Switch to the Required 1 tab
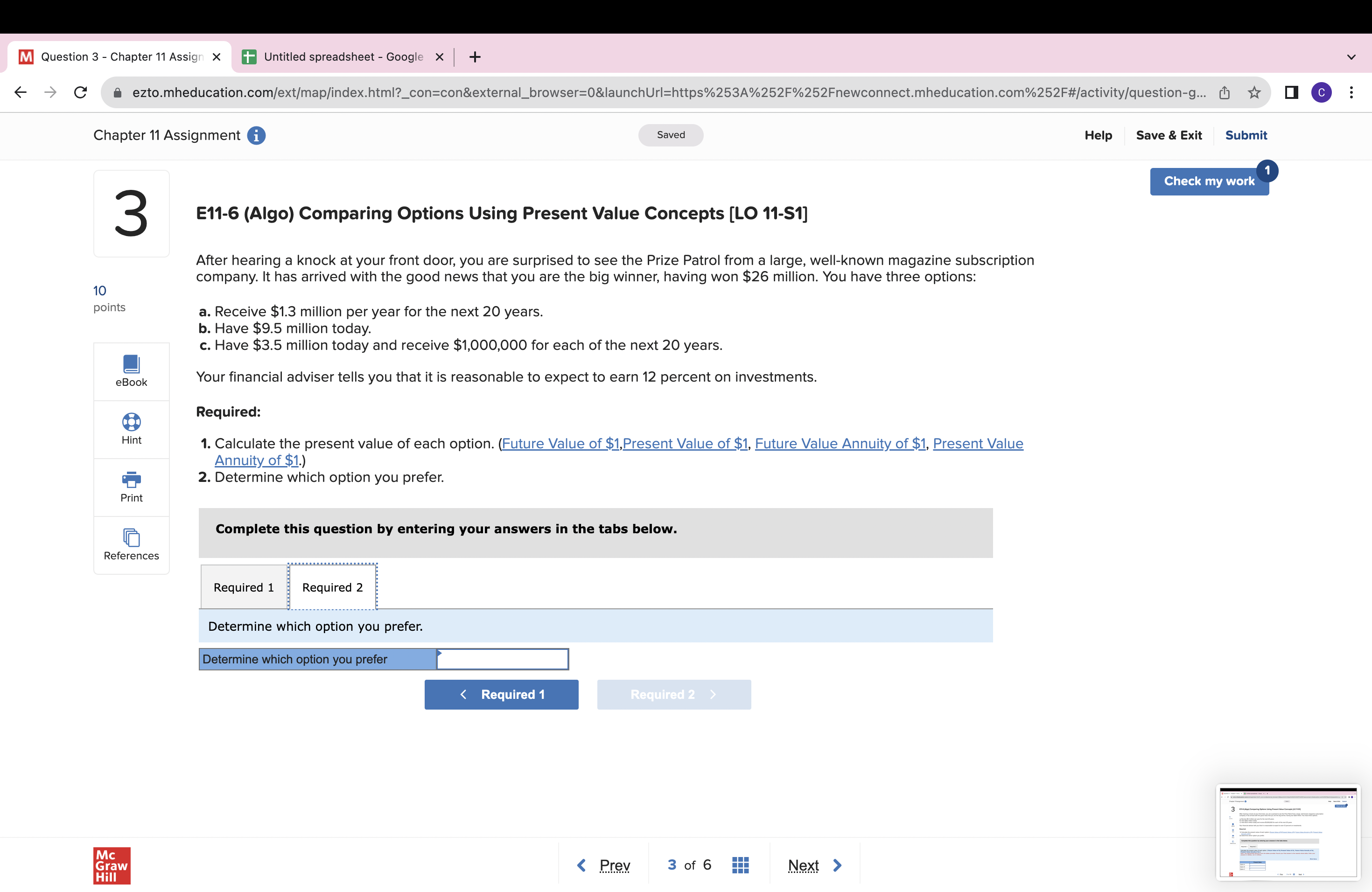This screenshot has height=892, width=1372. [243, 587]
